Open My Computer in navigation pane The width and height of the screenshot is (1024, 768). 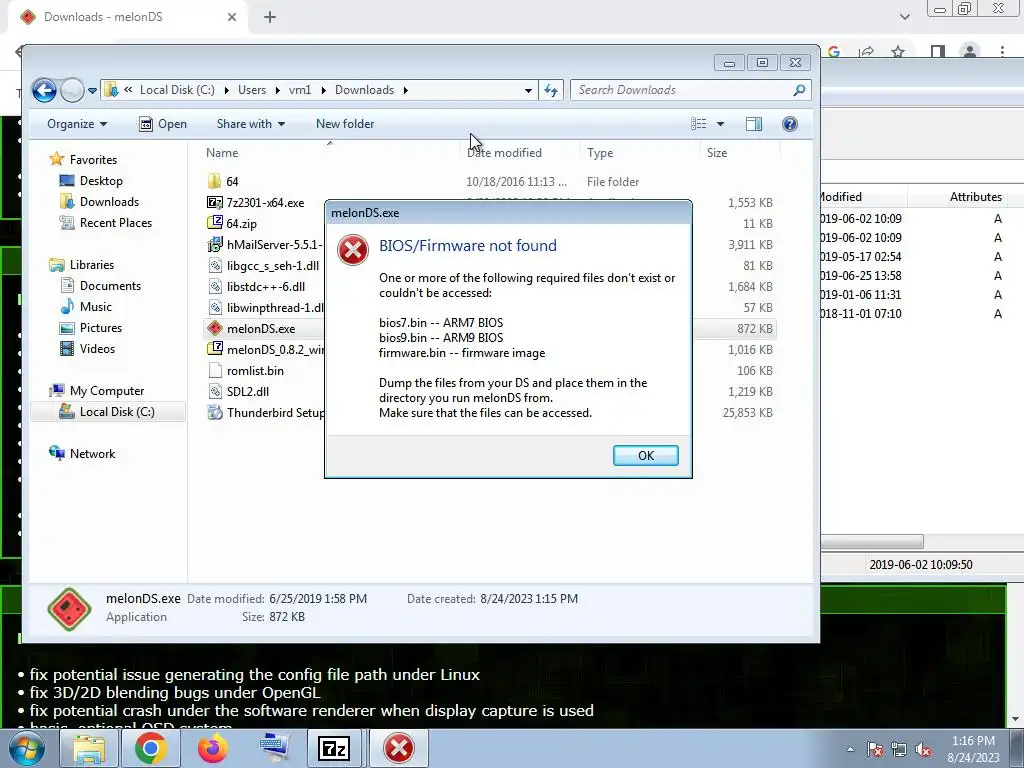point(106,391)
